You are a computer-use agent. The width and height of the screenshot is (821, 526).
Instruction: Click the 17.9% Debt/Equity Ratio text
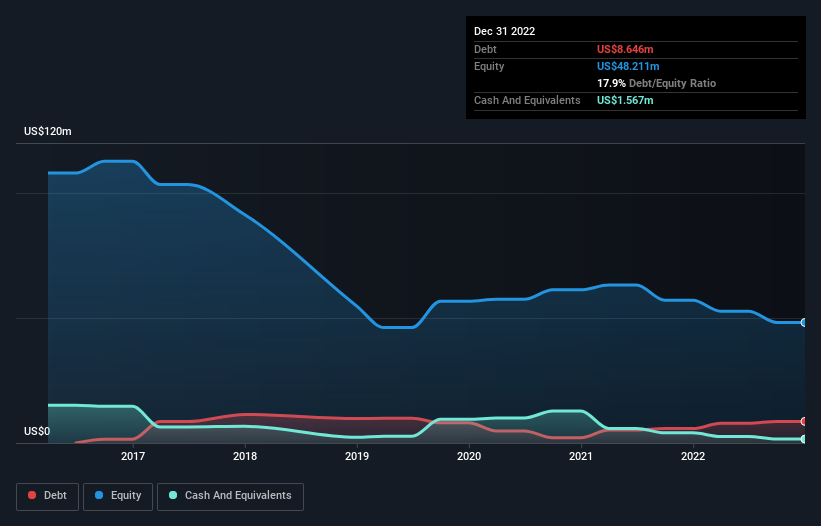click(x=657, y=83)
